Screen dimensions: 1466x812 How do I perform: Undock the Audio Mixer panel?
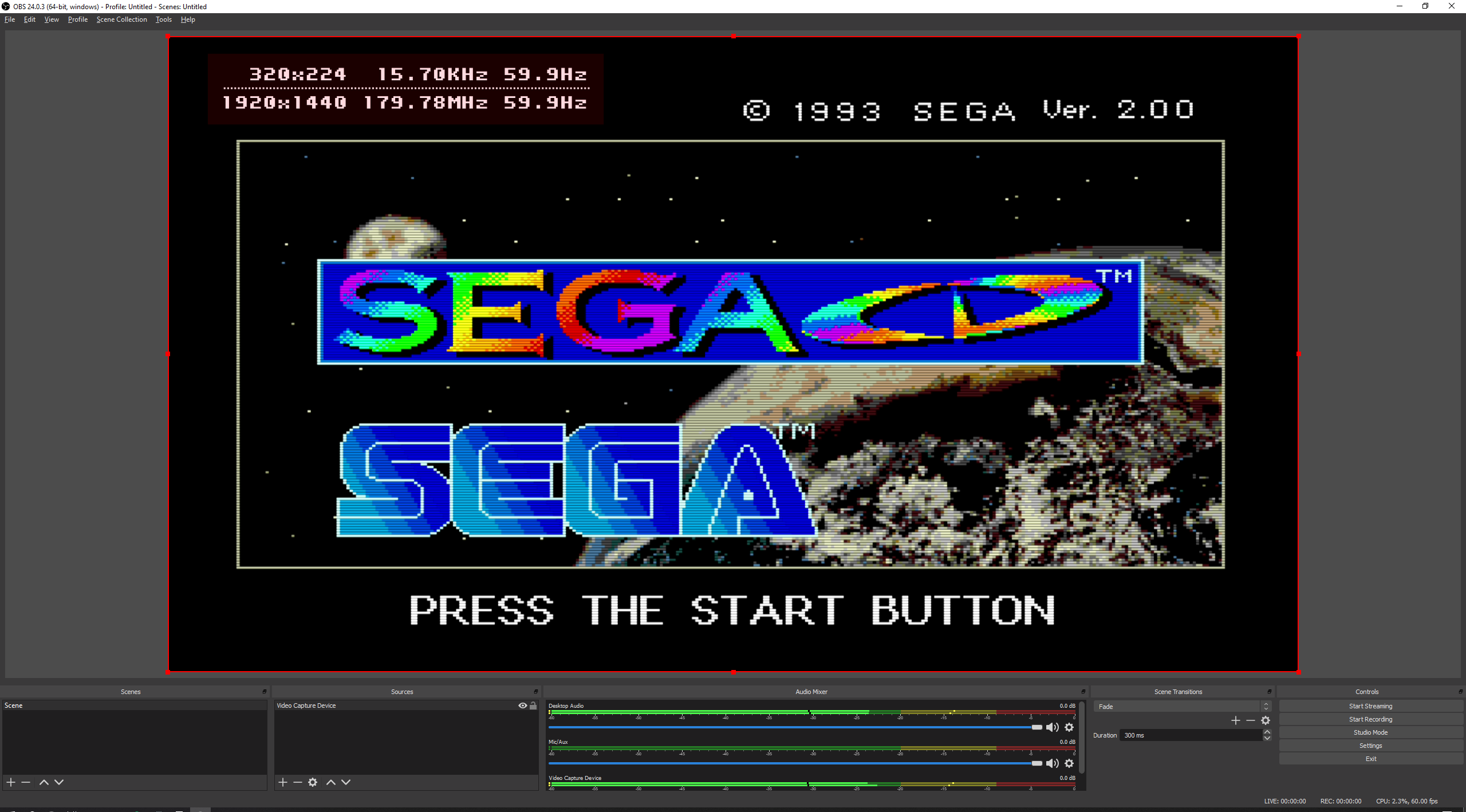[x=1083, y=692]
